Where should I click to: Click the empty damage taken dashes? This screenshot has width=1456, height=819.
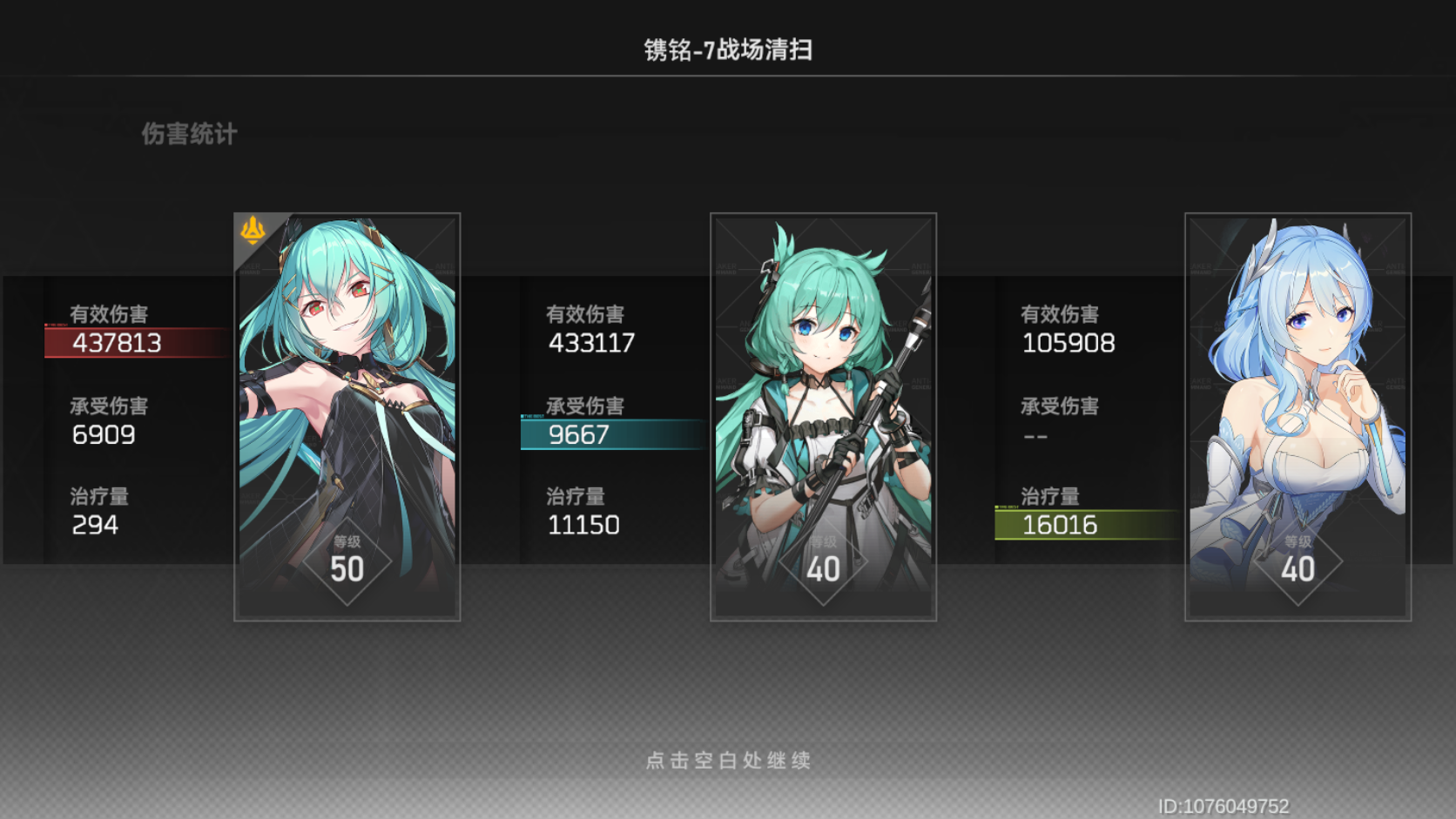click(1035, 436)
